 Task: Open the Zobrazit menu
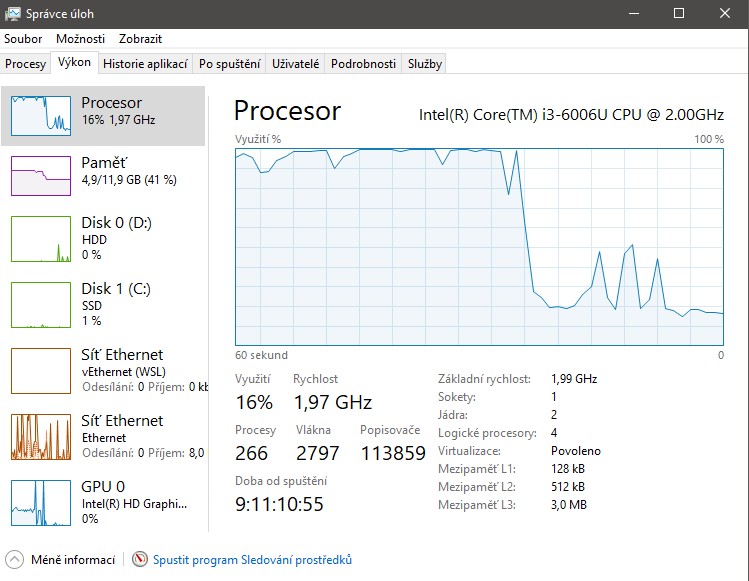coord(140,39)
